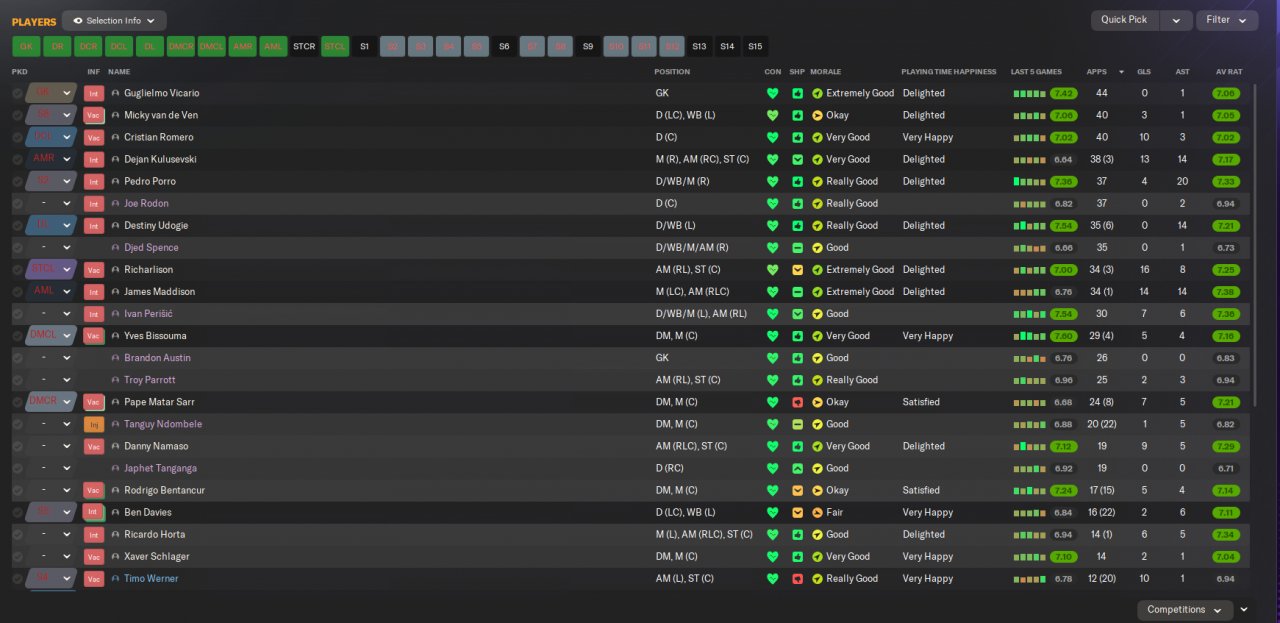
Task: Click the person icon before Timo Werner's name
Action: coord(115,578)
